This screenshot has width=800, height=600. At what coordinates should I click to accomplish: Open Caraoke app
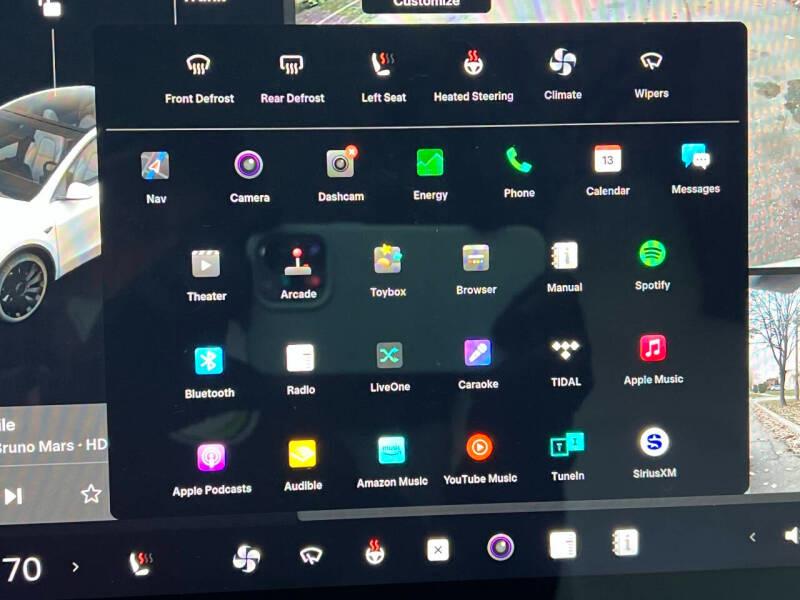[477, 353]
